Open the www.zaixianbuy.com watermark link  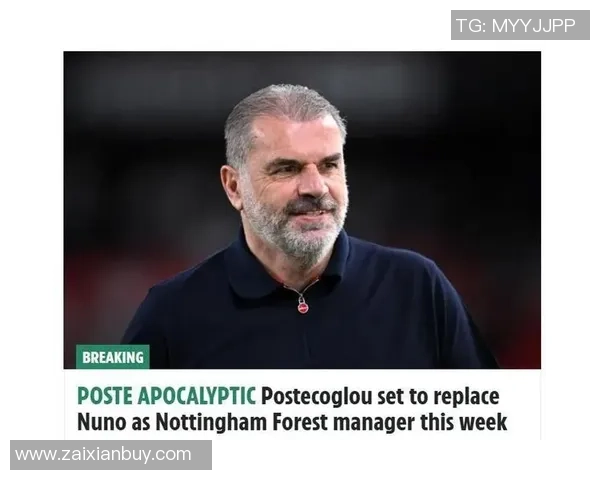103,454
